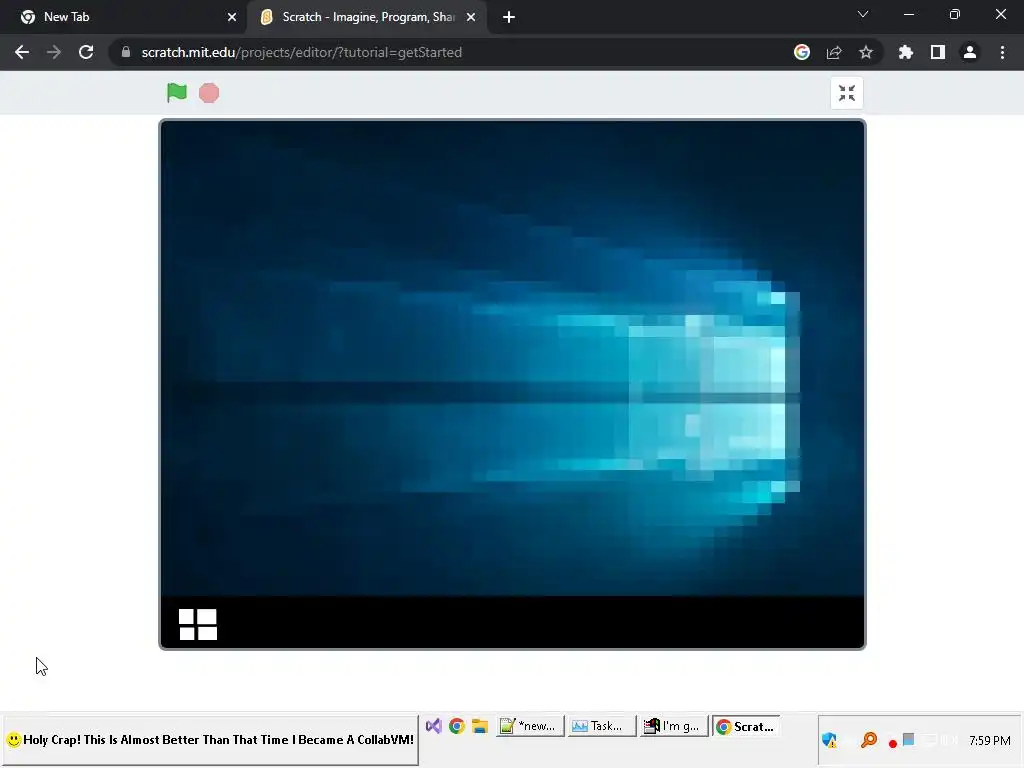This screenshot has width=1024, height=768.
Task: Select the Scratch - Imagine, Program tab
Action: (366, 17)
